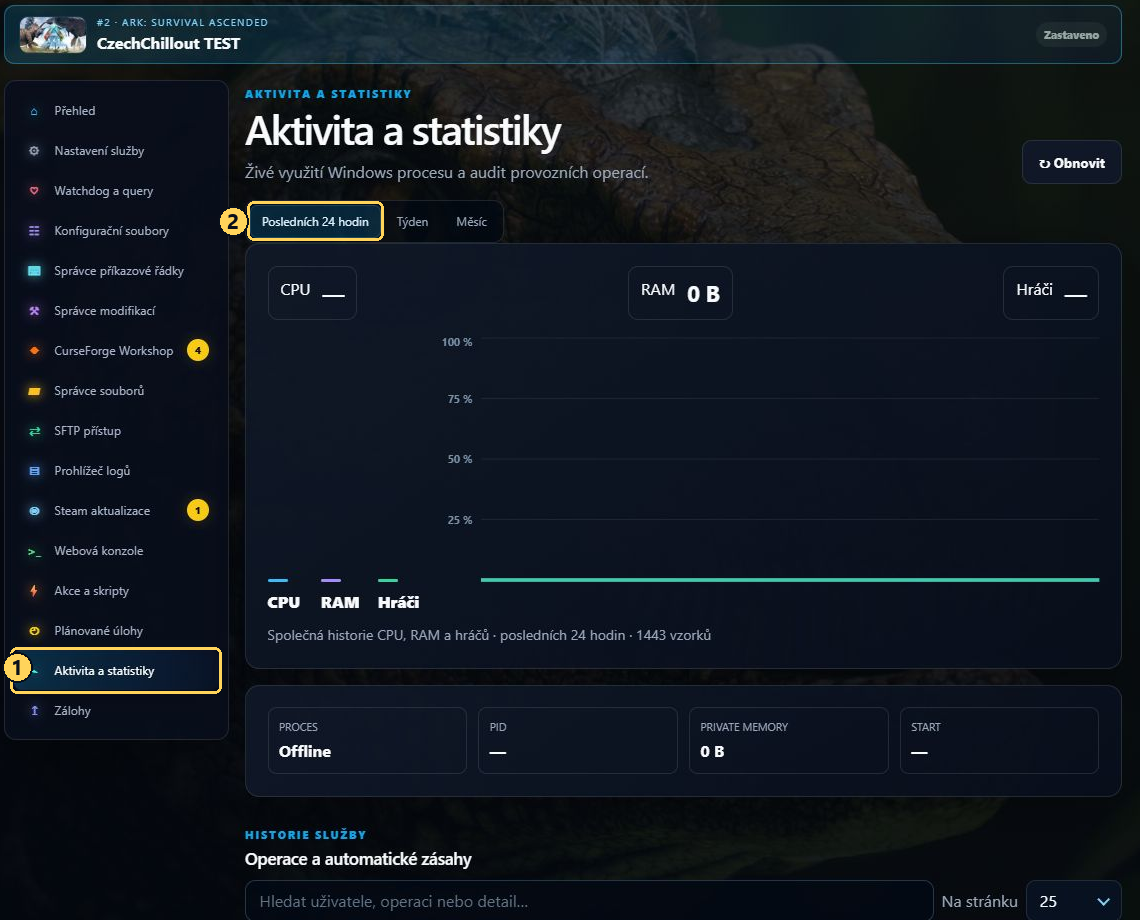The height and width of the screenshot is (920, 1140).
Task: Click the SFTP přístup arrows icon
Action: [34, 431]
